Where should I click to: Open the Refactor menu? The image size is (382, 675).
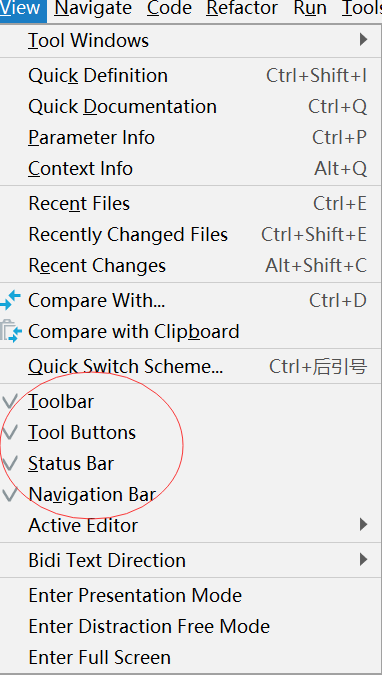click(242, 9)
